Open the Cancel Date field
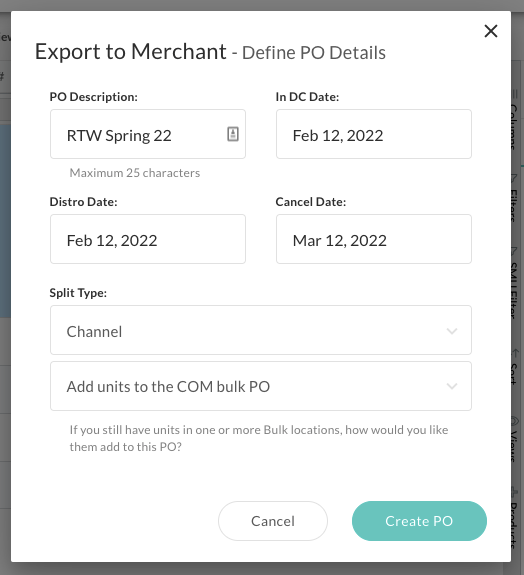 (x=374, y=239)
